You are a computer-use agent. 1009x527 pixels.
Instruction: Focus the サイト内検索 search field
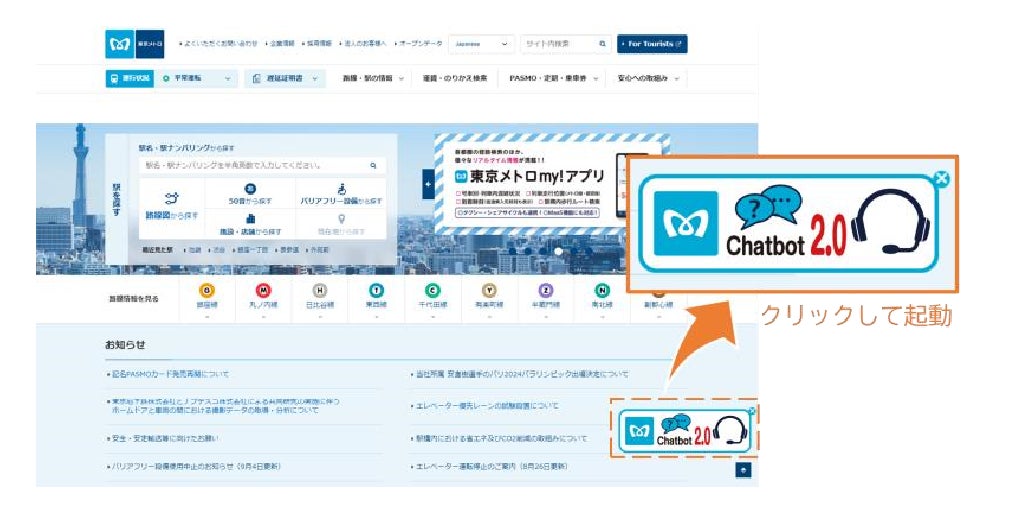click(x=559, y=44)
